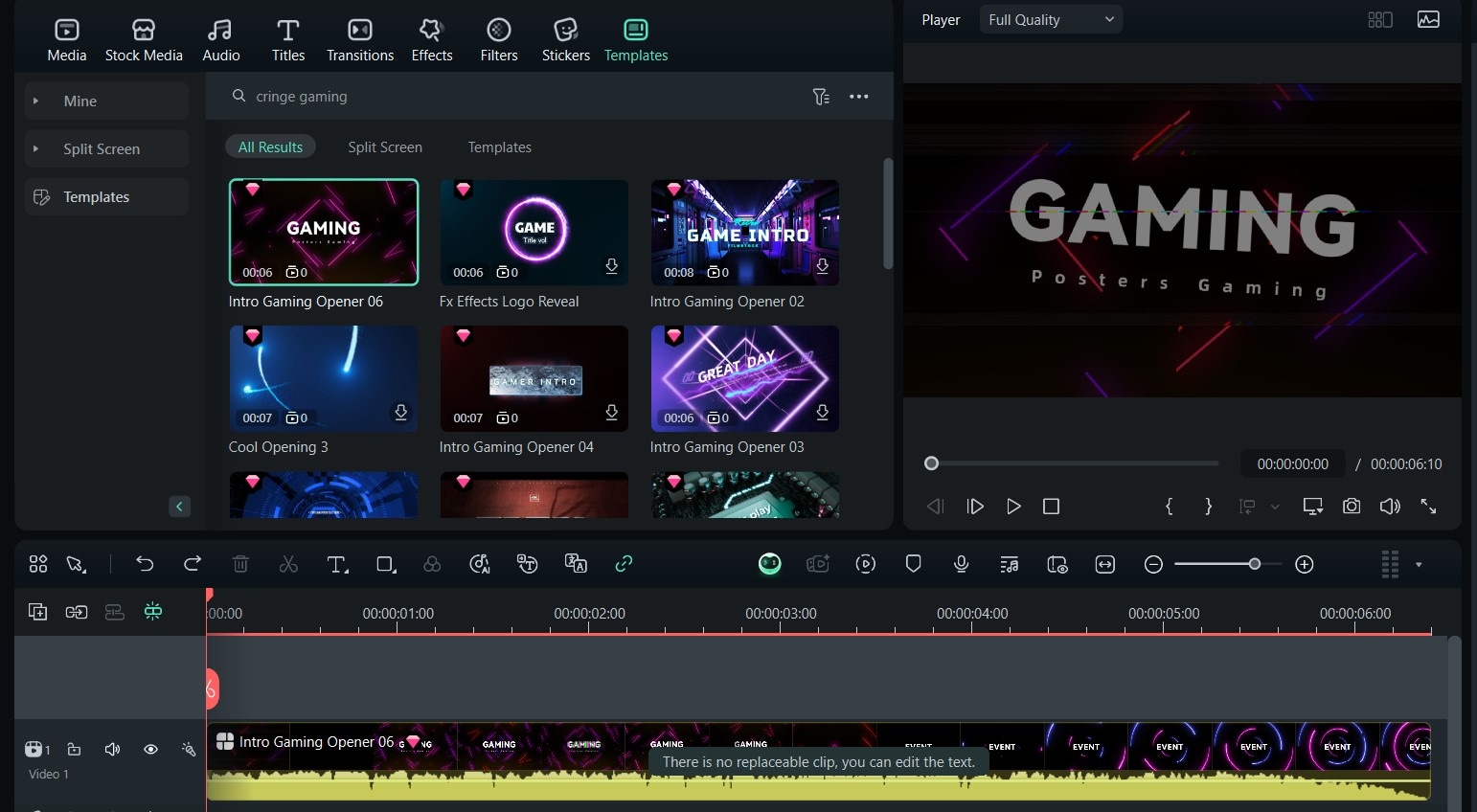Zoom in the timeline
This screenshot has width=1477, height=812.
click(x=1305, y=564)
